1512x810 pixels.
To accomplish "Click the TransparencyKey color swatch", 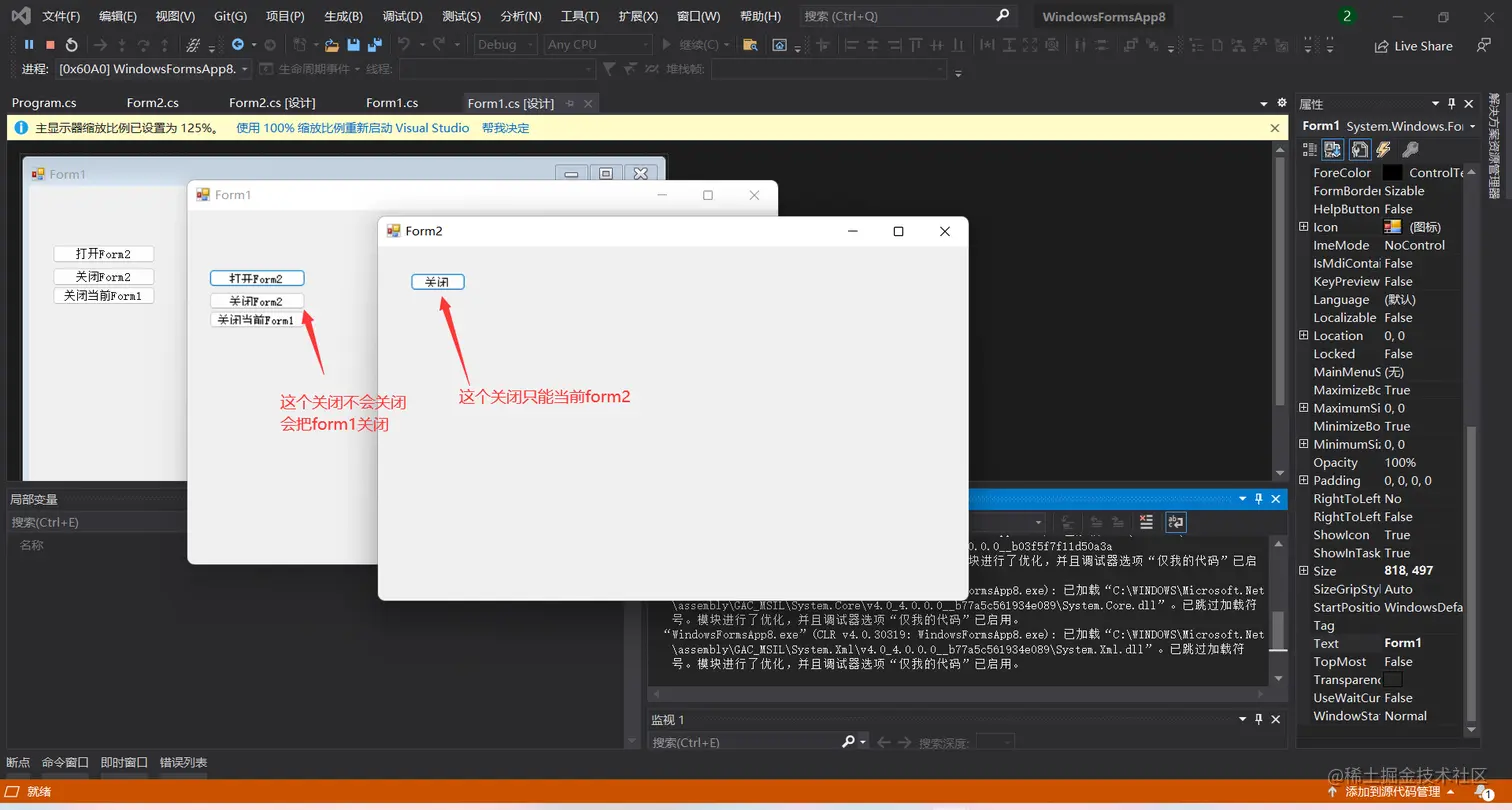I will coord(1393,680).
